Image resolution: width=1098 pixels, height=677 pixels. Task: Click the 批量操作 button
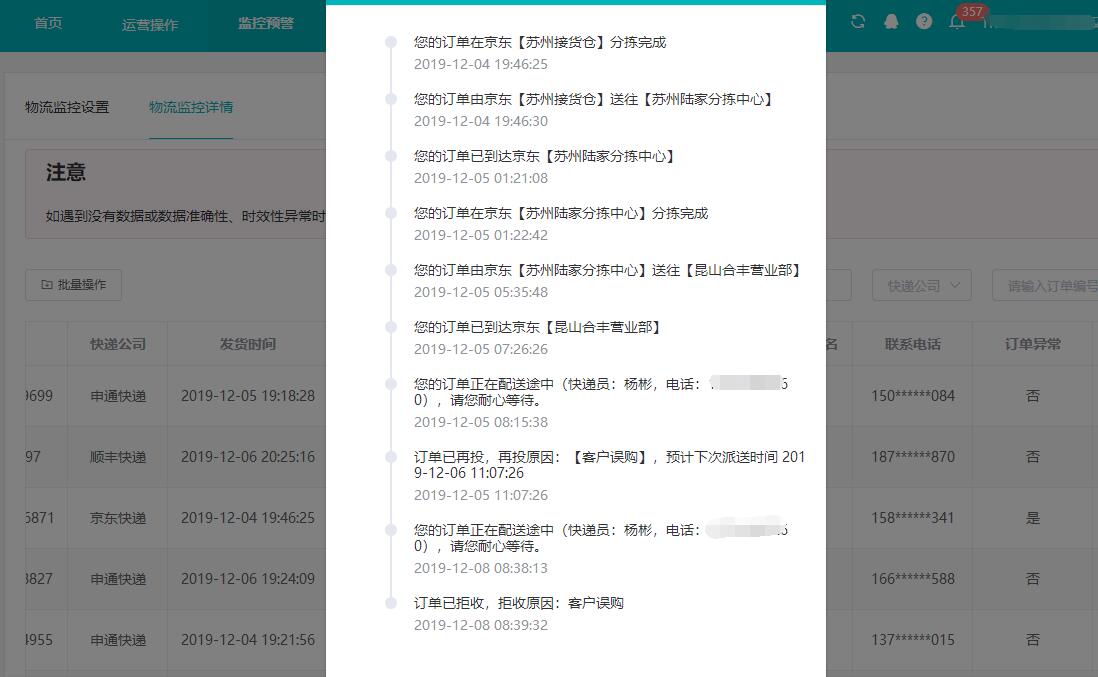(x=73, y=285)
